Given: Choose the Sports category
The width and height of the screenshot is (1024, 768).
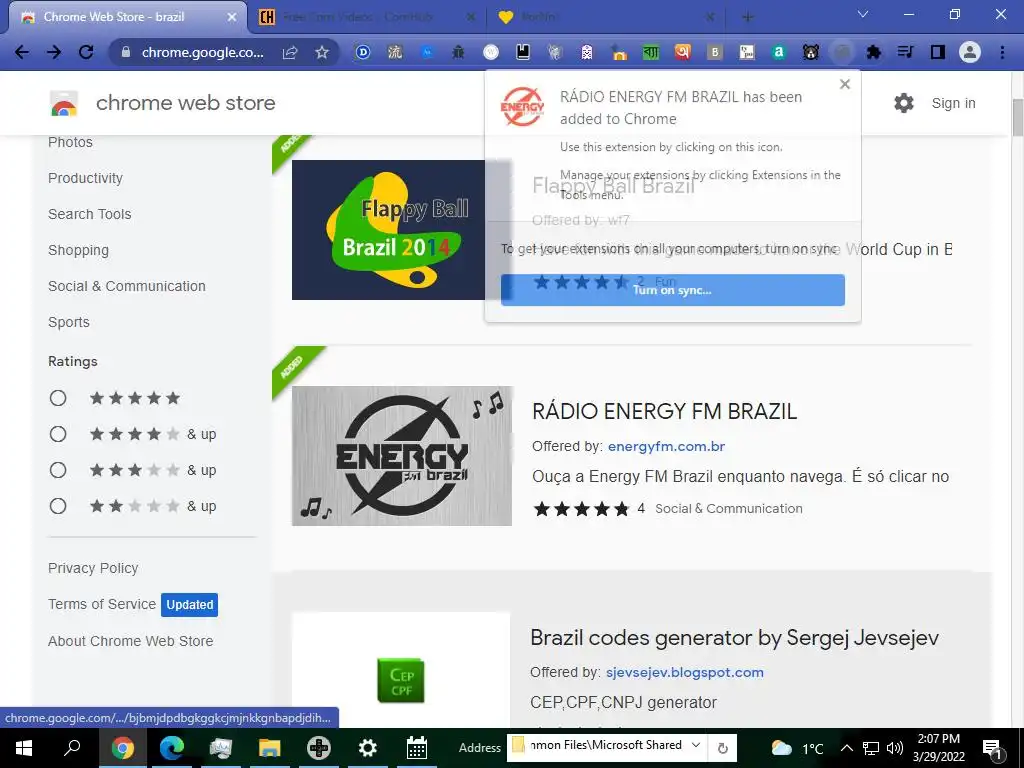Looking at the screenshot, I should [x=69, y=322].
